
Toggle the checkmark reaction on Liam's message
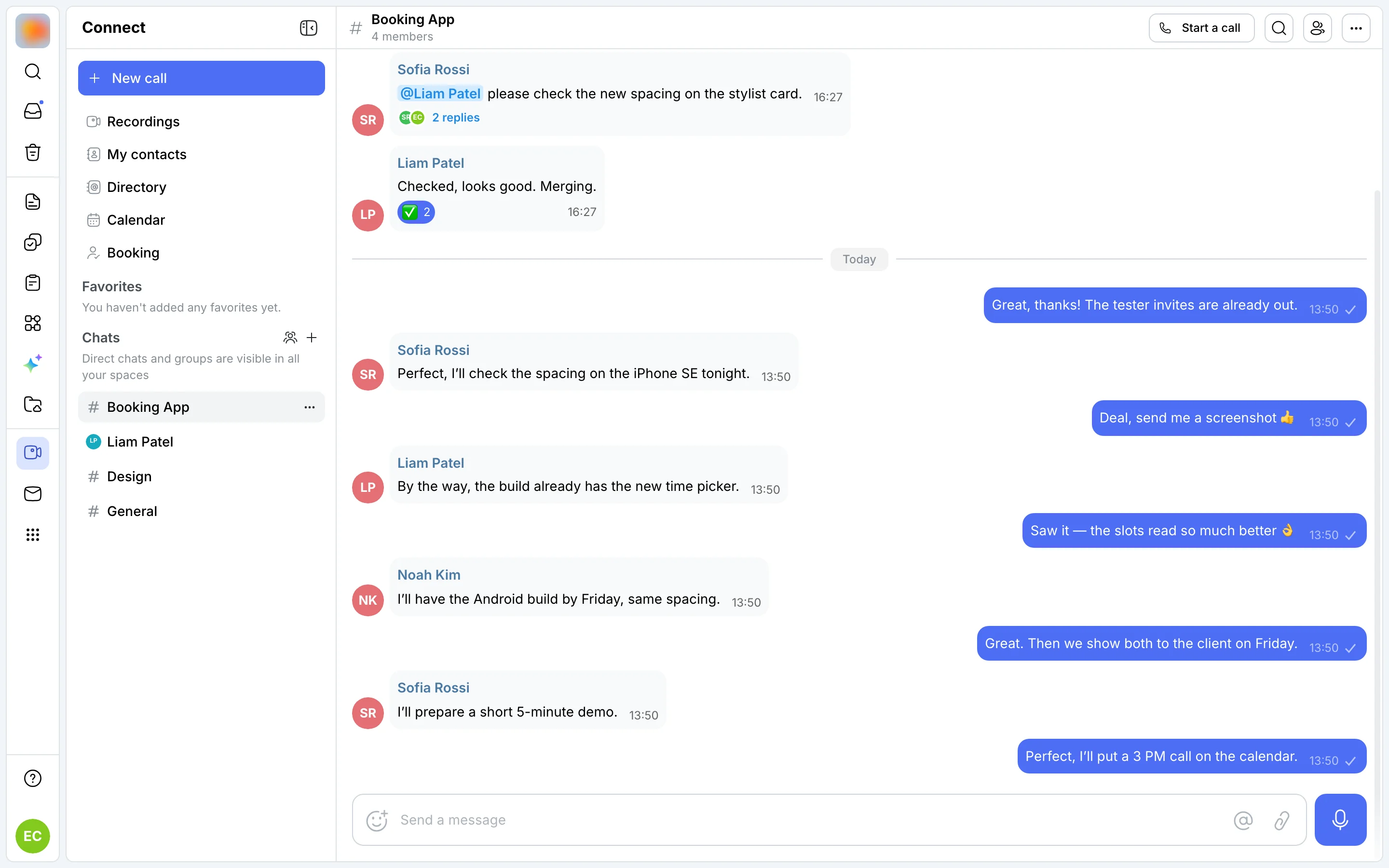click(x=416, y=212)
